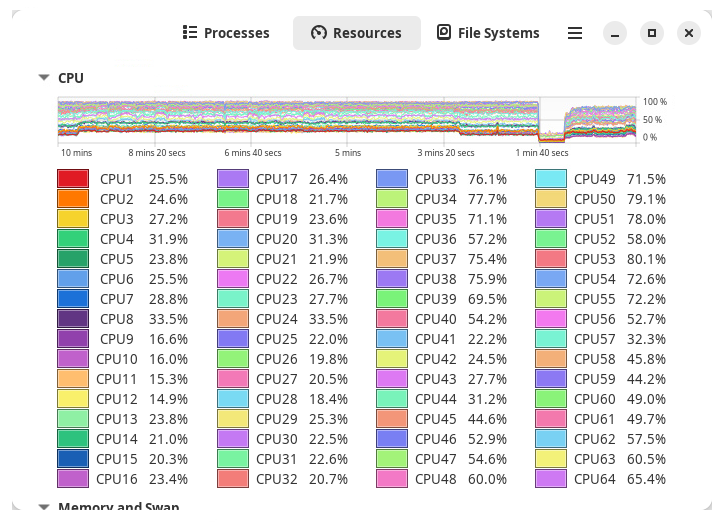Viewport: 724px width, 523px height.
Task: Click the File Systems disk icon
Action: [444, 33]
